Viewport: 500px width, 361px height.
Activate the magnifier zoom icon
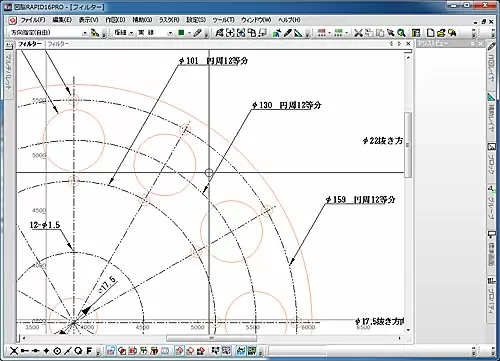401,33
